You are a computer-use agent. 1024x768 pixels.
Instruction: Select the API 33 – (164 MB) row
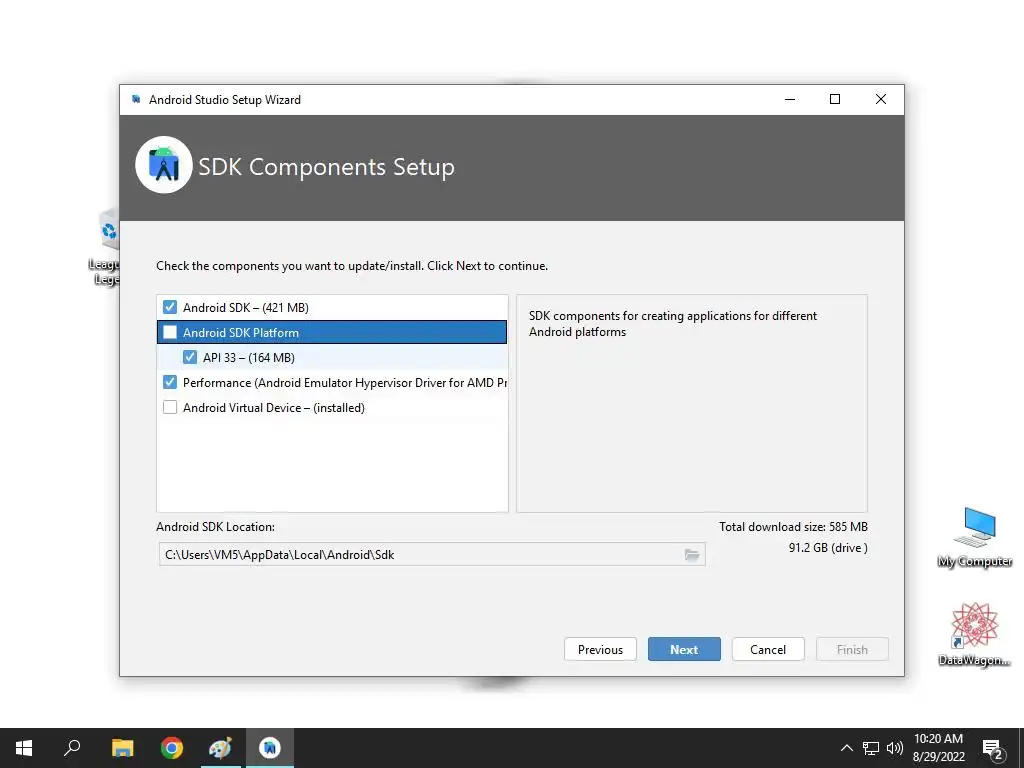[332, 357]
